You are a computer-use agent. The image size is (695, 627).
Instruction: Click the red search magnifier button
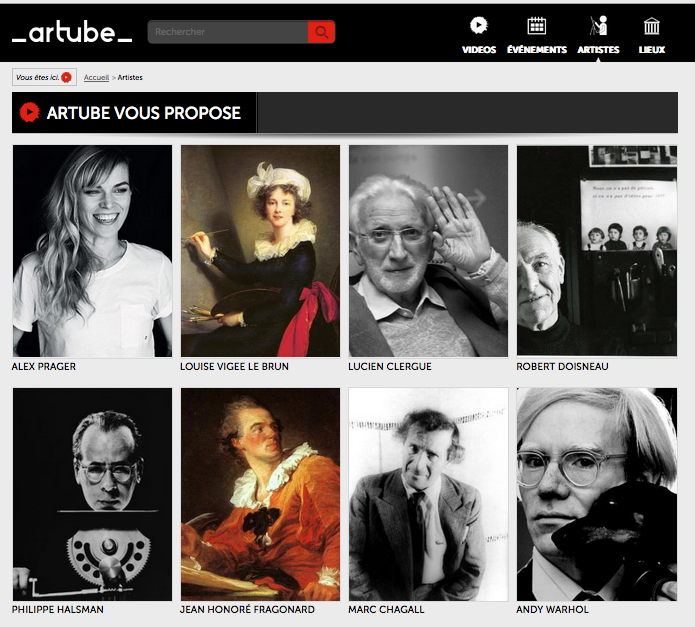(x=321, y=32)
